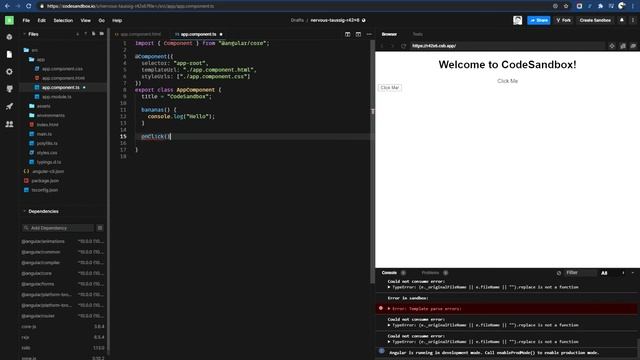
Task: Click the browser reload button
Action: click(28, 6)
